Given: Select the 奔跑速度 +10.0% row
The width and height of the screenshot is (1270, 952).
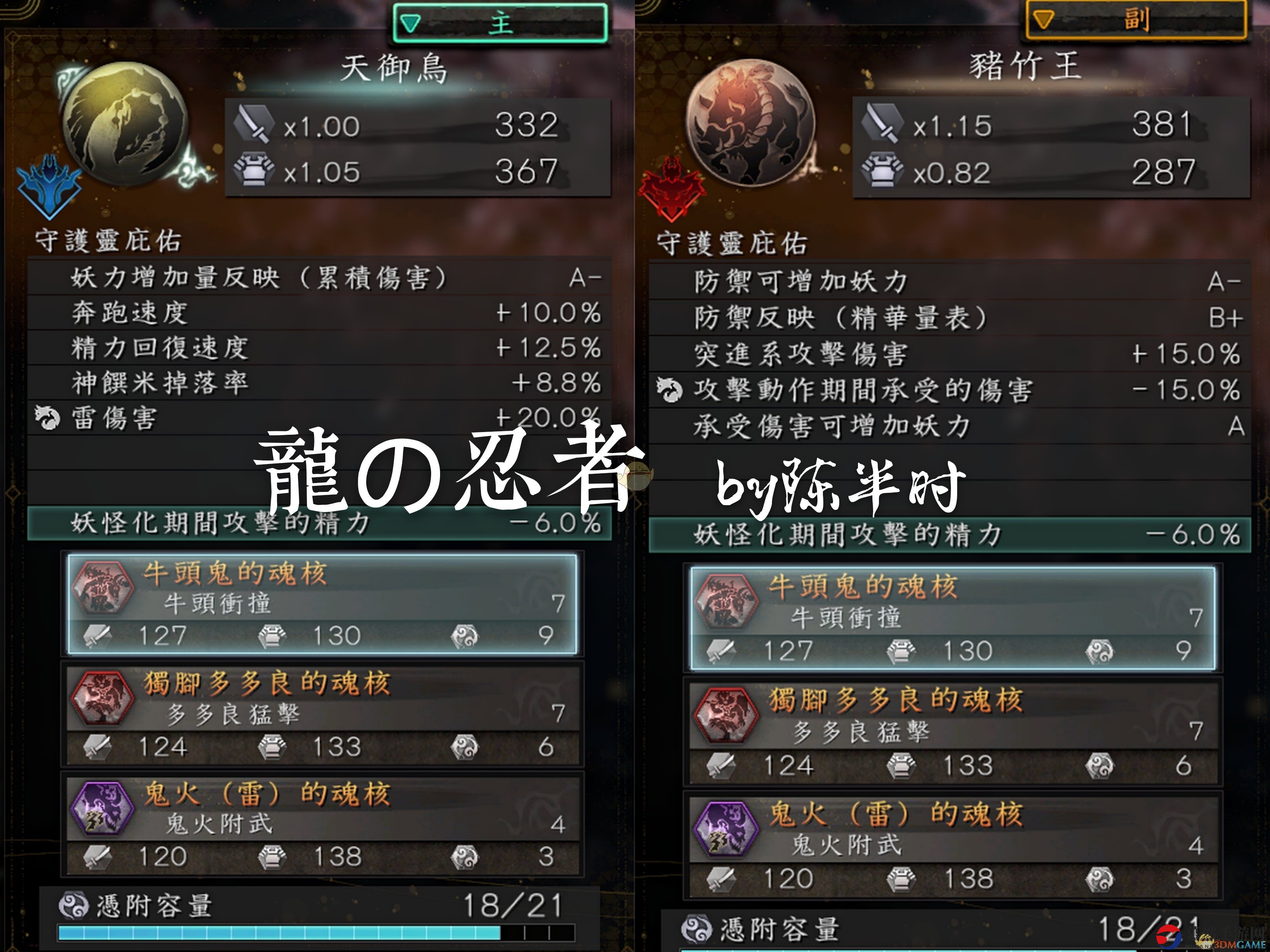Looking at the screenshot, I should 319,313.
